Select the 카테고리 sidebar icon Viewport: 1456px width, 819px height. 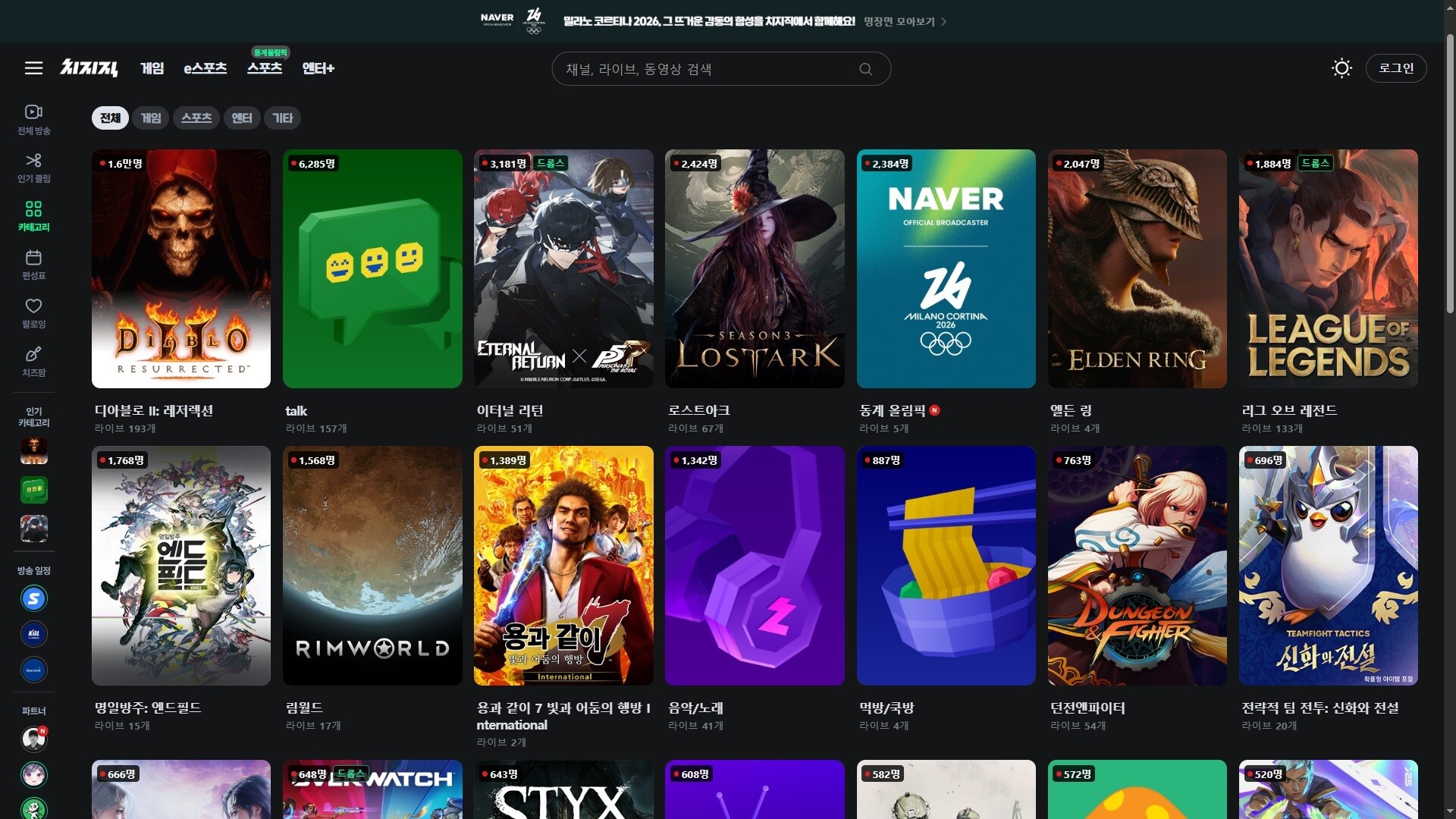33,209
